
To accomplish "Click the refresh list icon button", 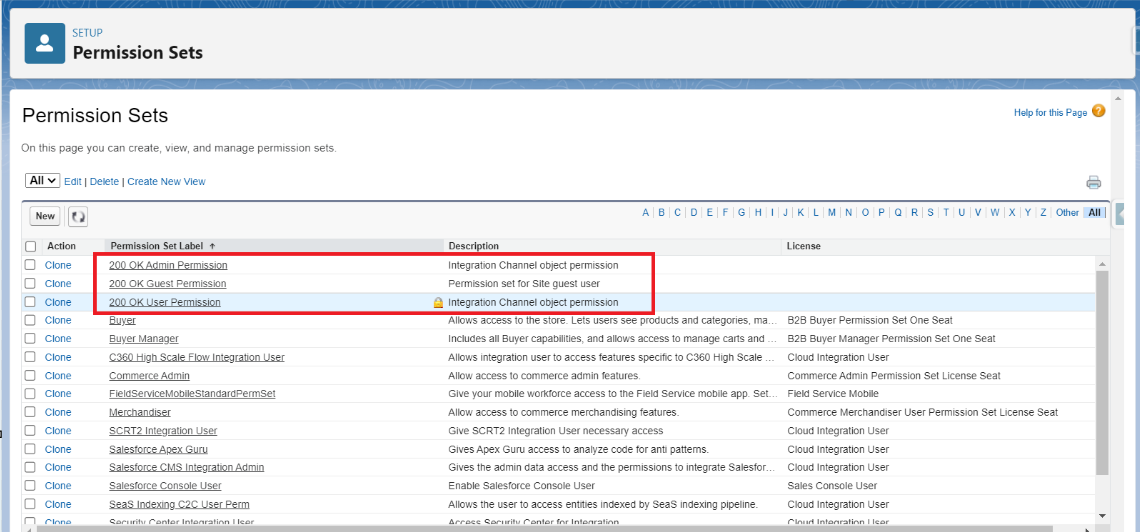I will (x=78, y=216).
